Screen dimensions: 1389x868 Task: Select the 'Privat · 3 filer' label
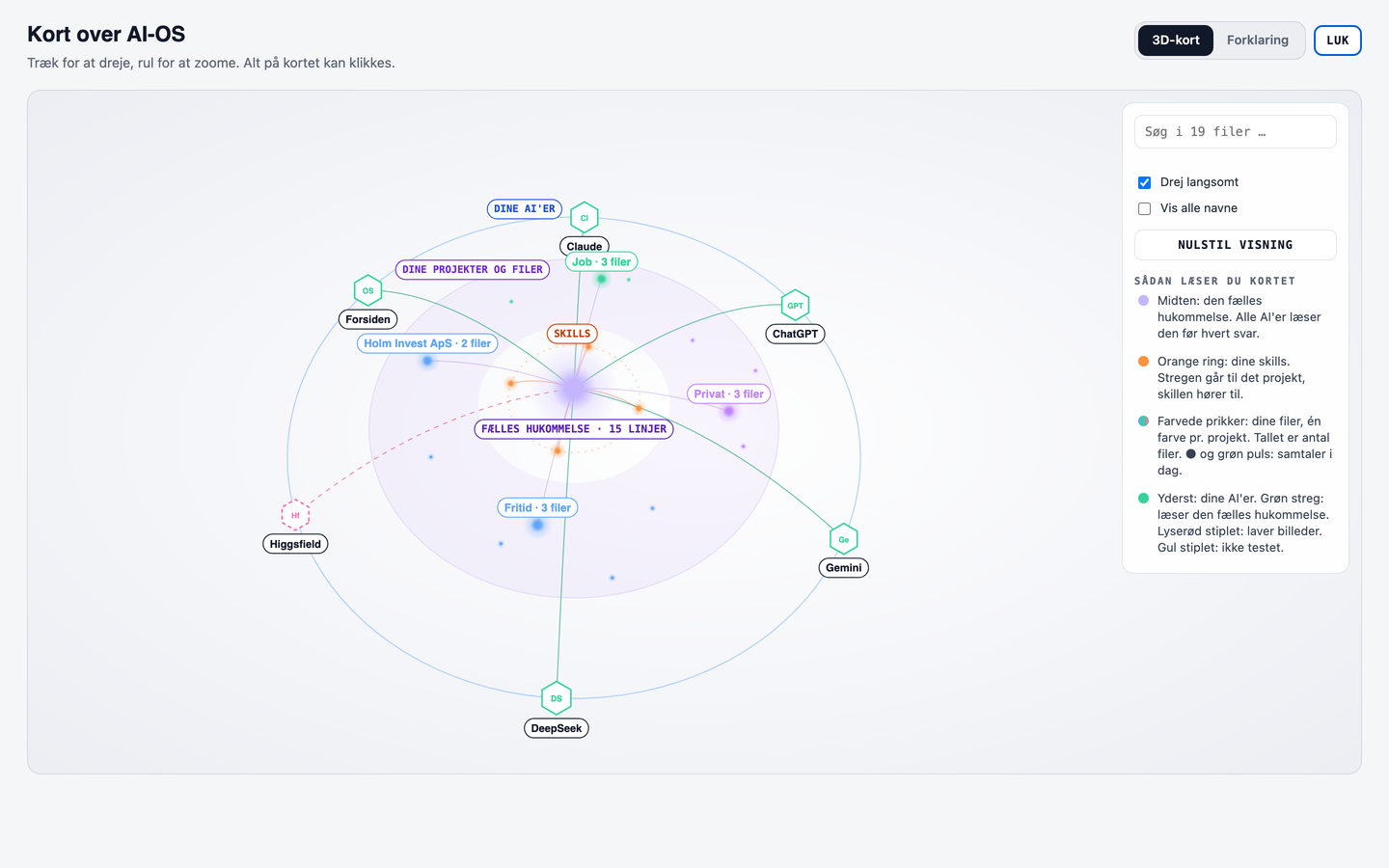tap(729, 394)
